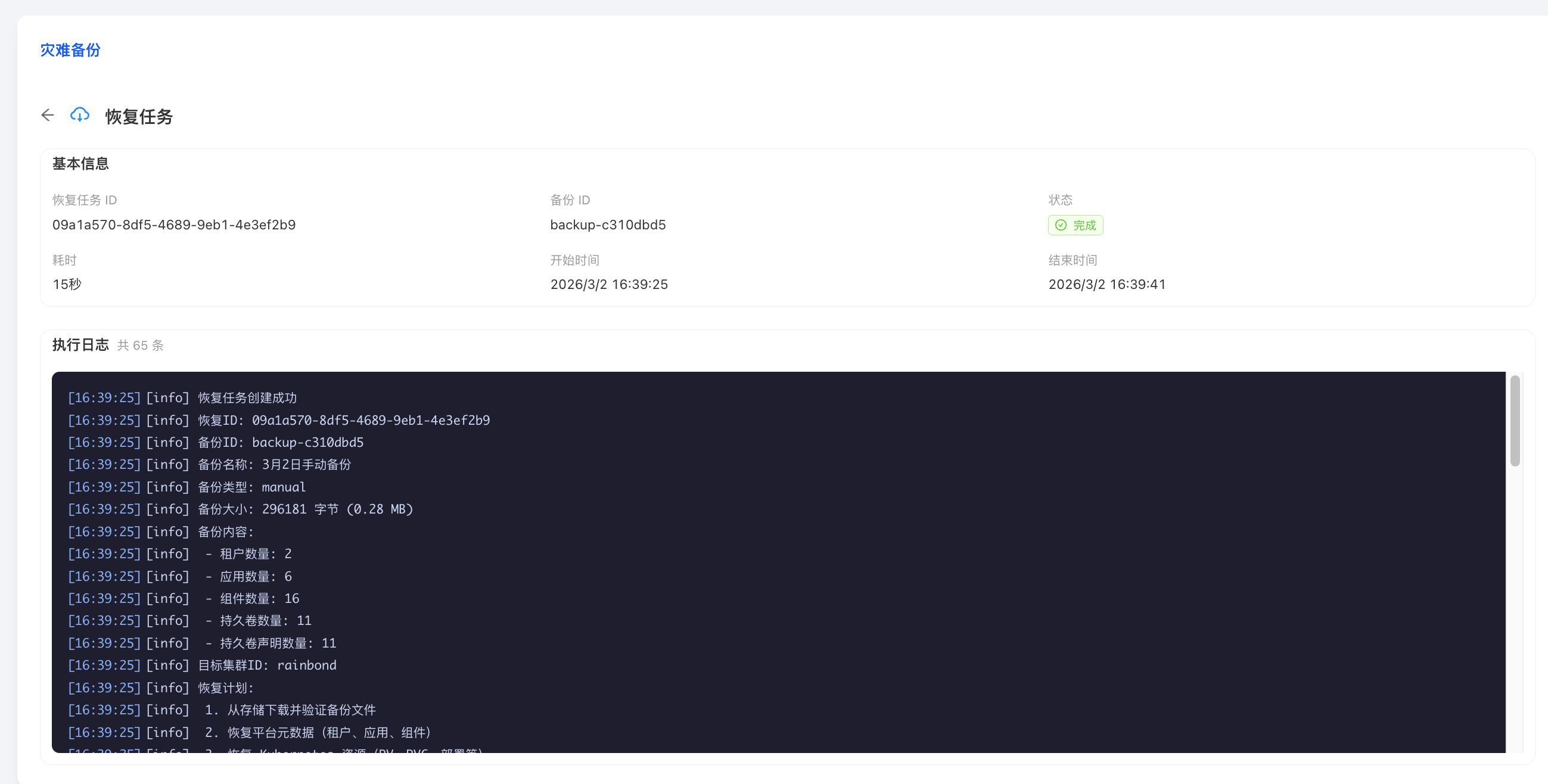Click the end time value 16:39:41
This screenshot has width=1548, height=784.
coord(1106,284)
